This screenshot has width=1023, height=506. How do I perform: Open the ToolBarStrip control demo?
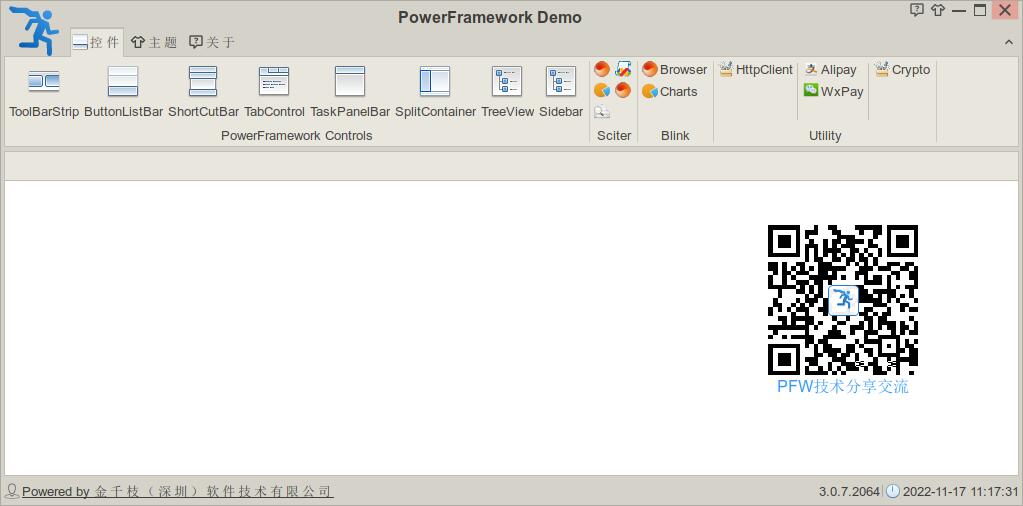click(44, 91)
